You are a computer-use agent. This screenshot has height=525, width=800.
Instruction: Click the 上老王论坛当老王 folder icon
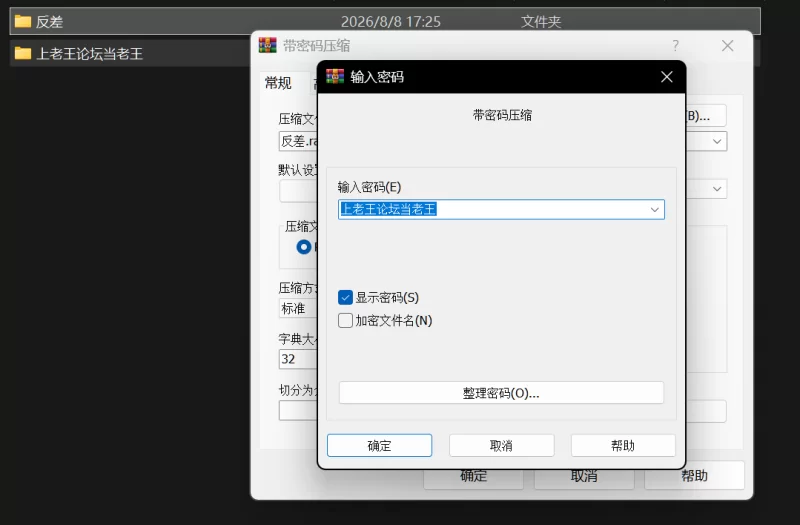[x=22, y=53]
